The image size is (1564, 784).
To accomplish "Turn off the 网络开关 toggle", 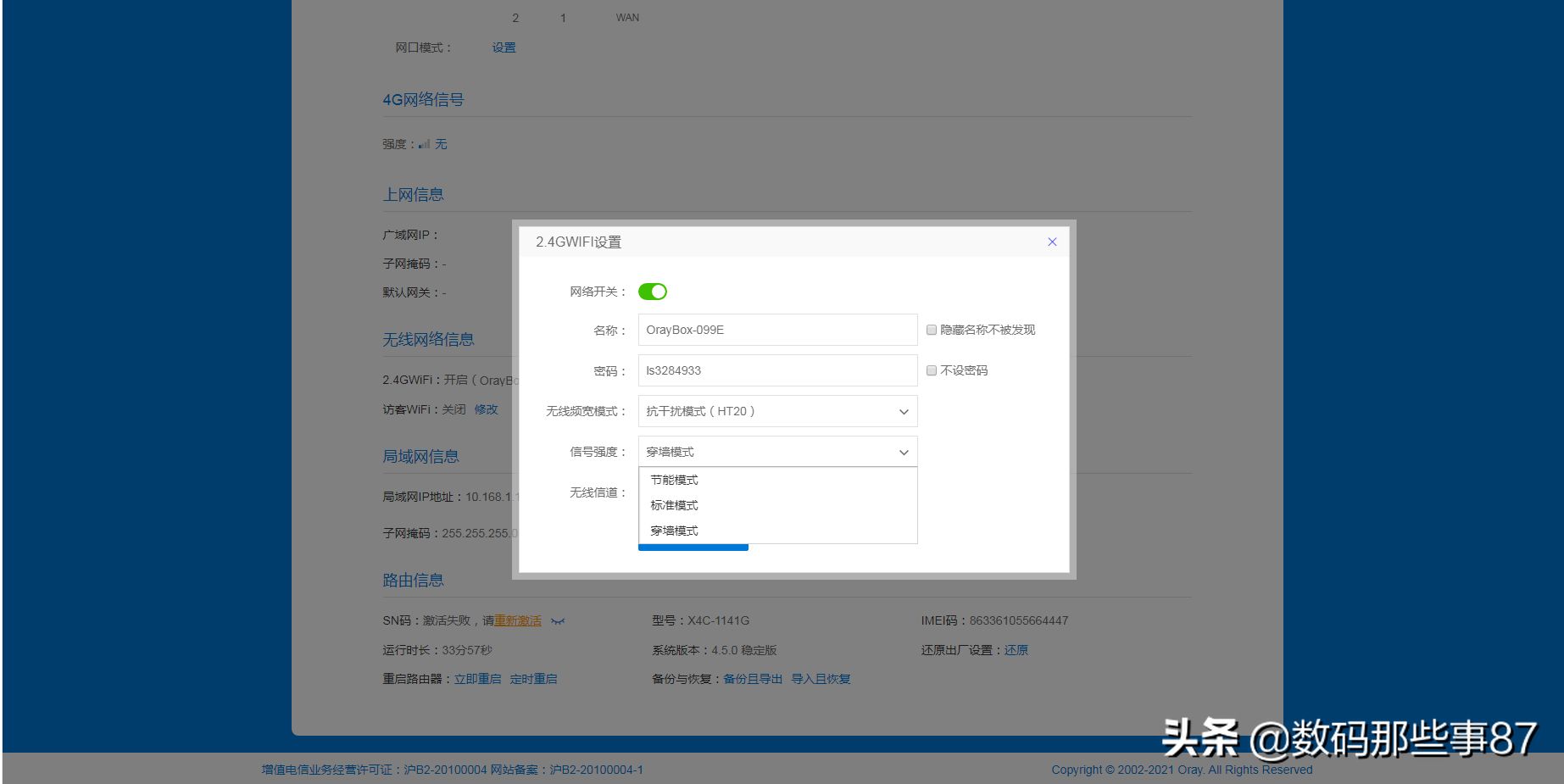I will (652, 292).
